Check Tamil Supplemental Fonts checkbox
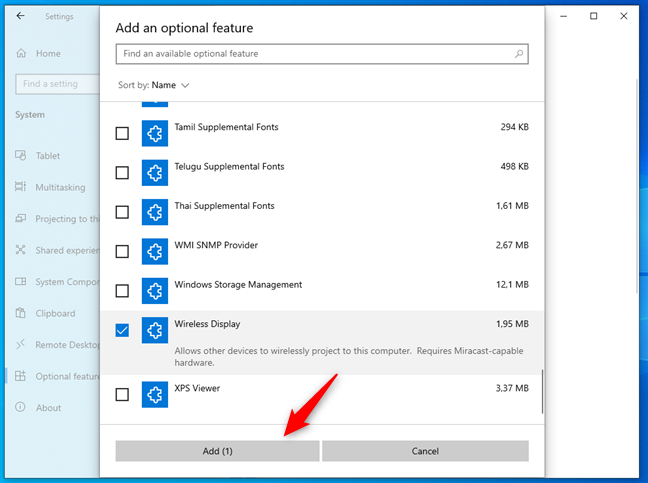This screenshot has height=483, width=648. point(122,133)
